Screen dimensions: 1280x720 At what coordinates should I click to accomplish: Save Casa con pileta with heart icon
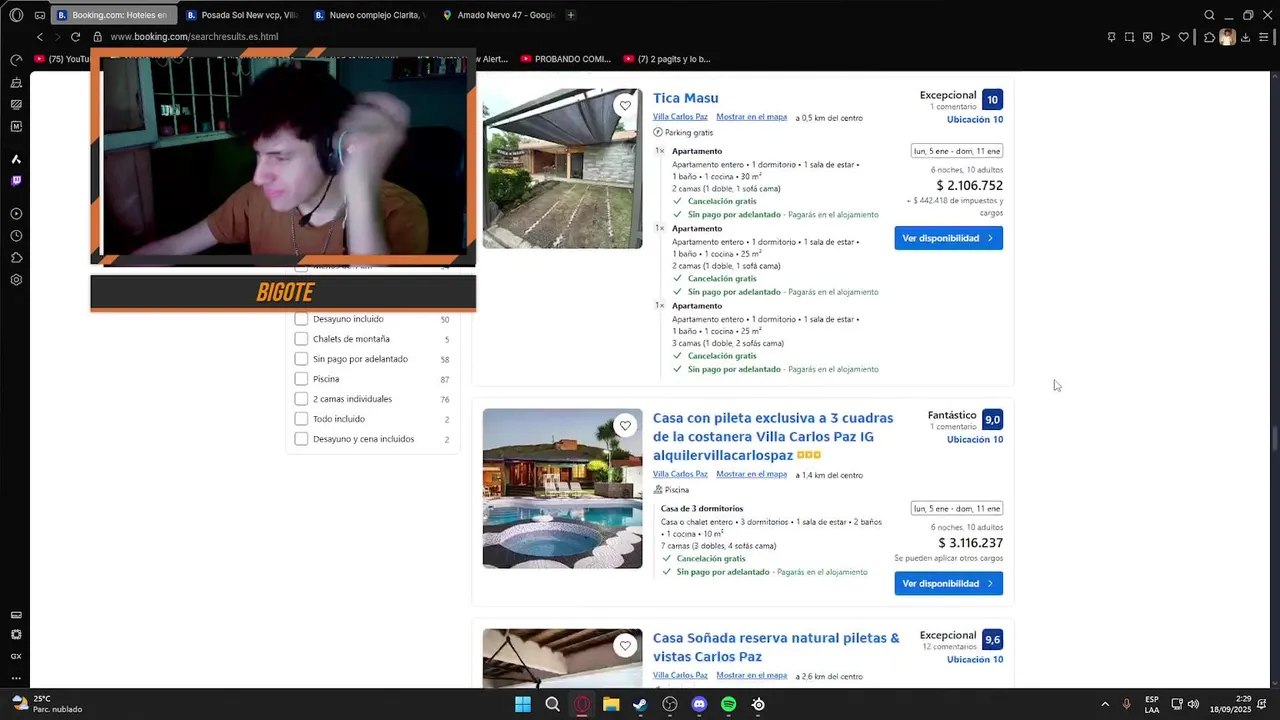[625, 425]
